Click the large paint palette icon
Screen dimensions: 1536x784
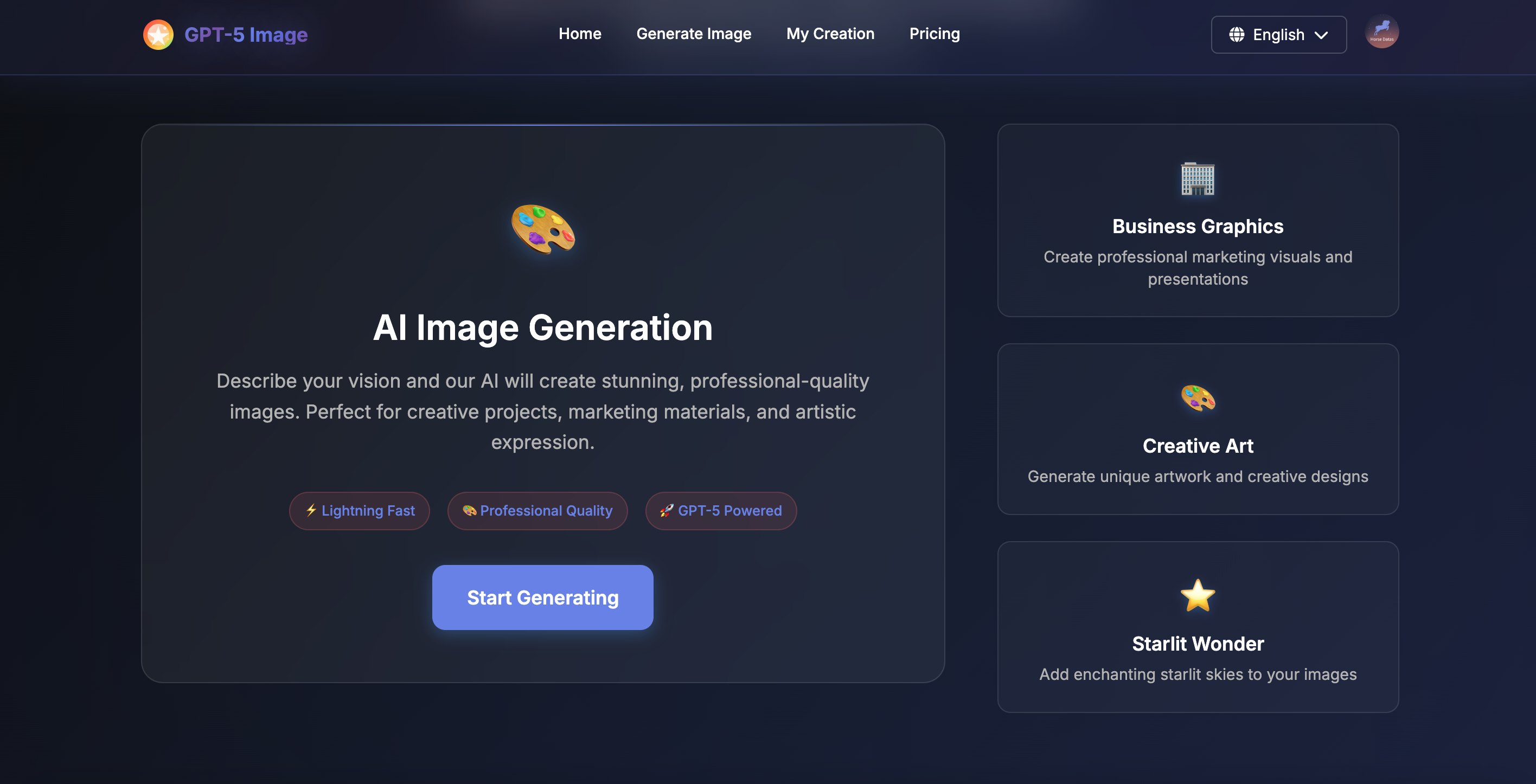[542, 229]
